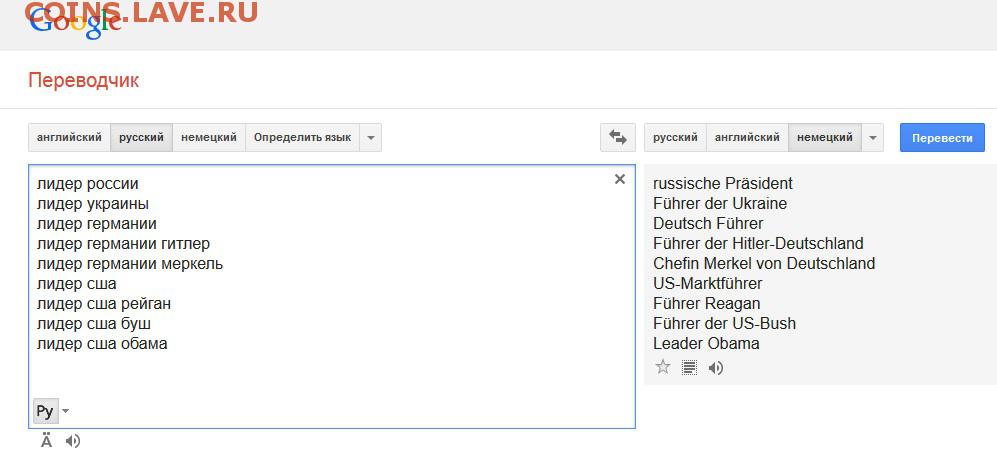Listen to the German translation audio
The width and height of the screenshot is (997, 459).
point(716,367)
